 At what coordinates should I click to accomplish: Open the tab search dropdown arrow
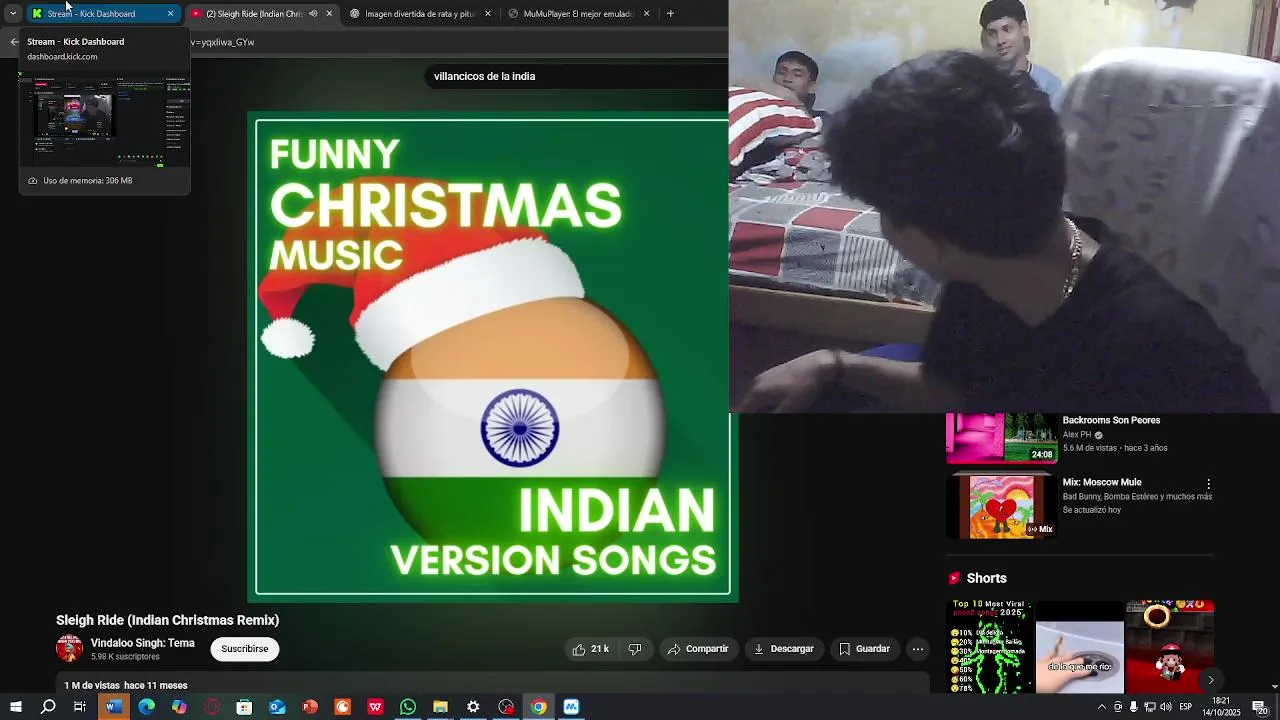(x=12, y=13)
